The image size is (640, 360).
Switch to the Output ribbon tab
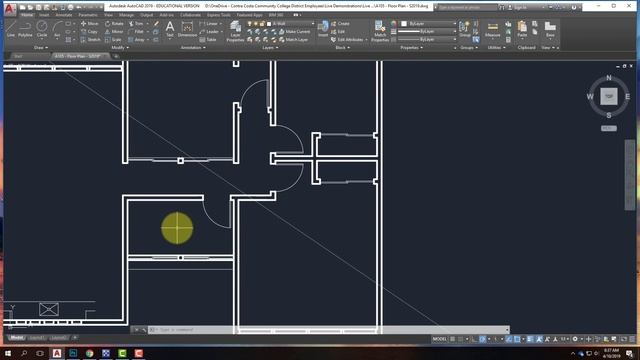[147, 15]
